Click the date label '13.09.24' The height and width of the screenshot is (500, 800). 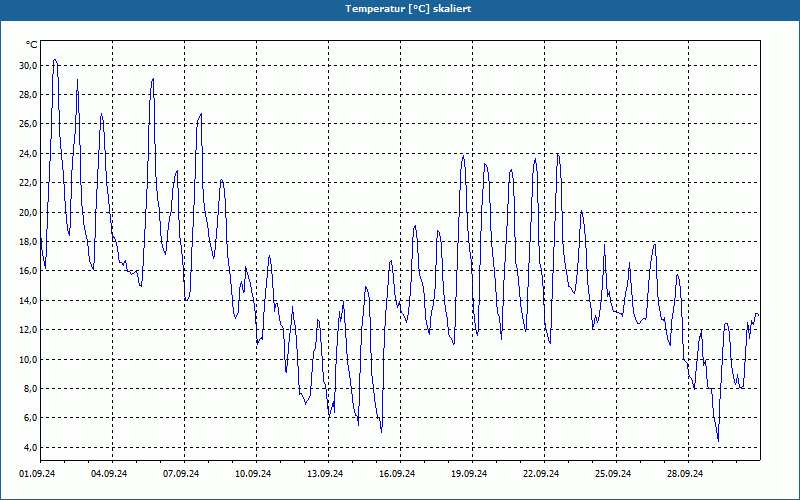325,474
